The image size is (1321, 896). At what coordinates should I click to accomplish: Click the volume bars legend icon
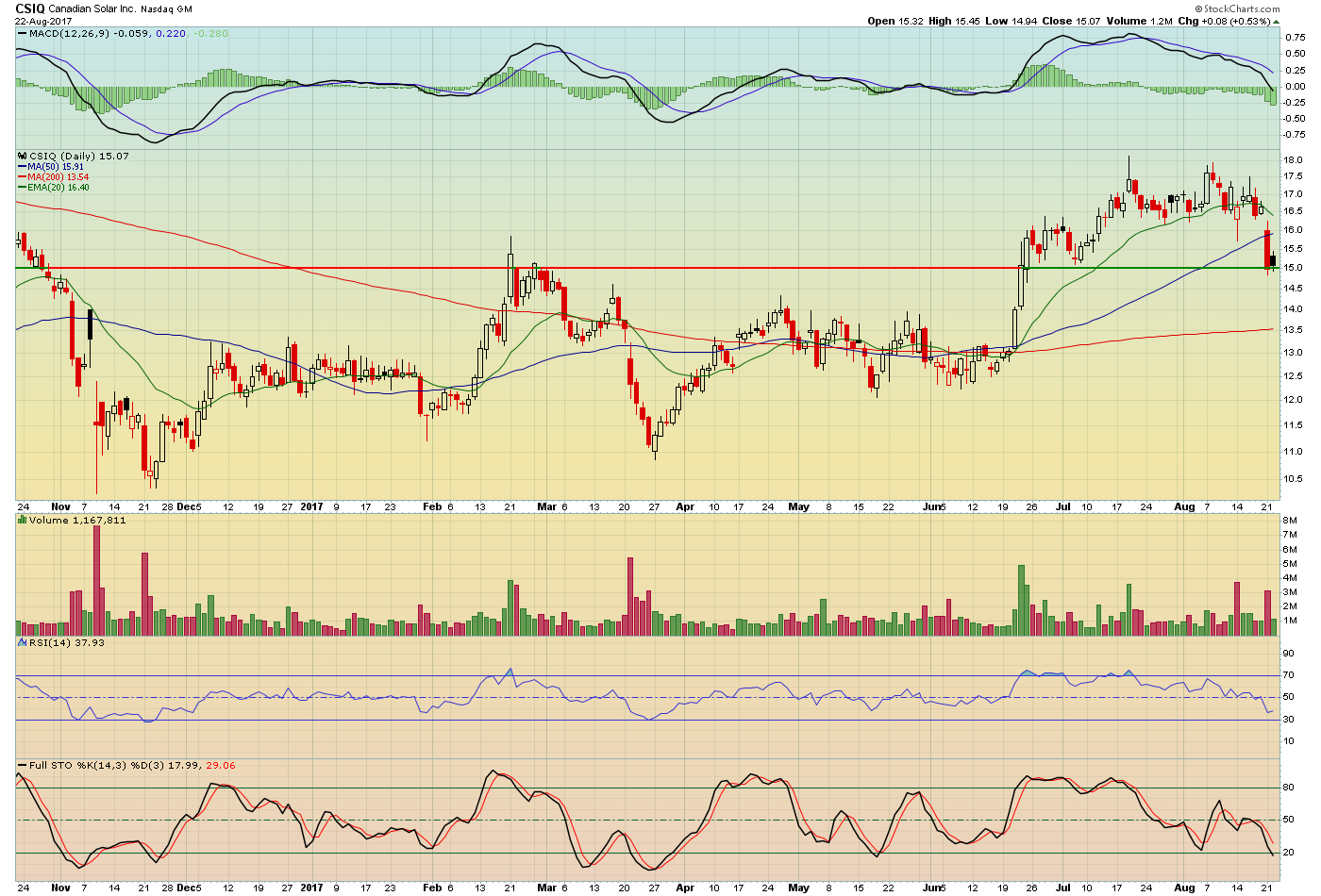[x=23, y=520]
